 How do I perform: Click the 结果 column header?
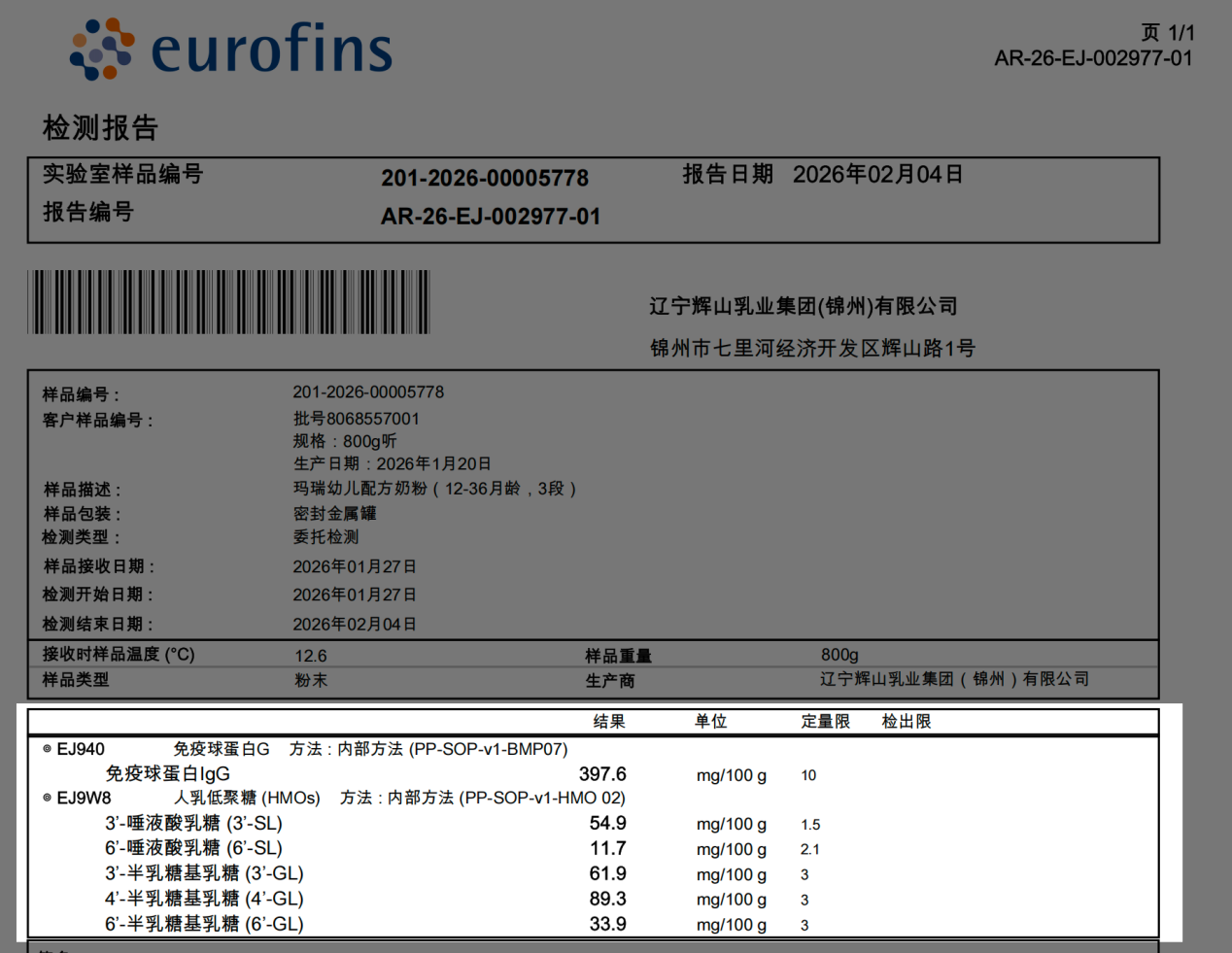tap(609, 722)
